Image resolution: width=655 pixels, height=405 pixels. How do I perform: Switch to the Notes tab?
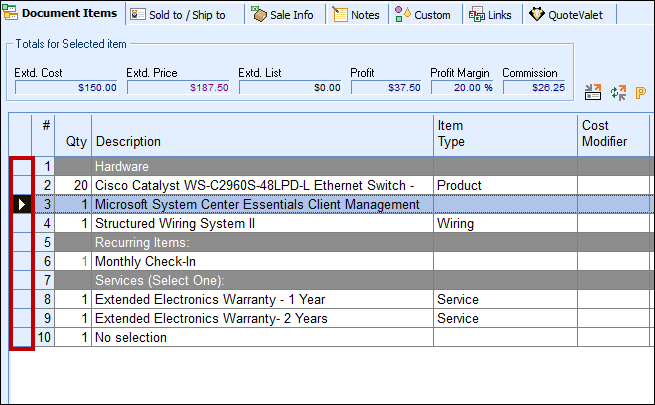coord(356,15)
